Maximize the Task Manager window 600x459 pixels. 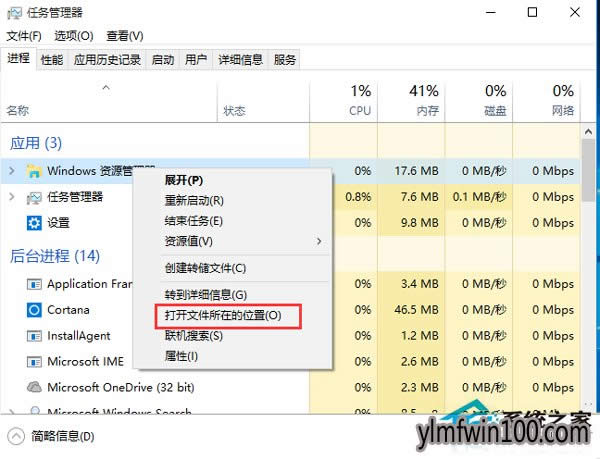coord(532,13)
